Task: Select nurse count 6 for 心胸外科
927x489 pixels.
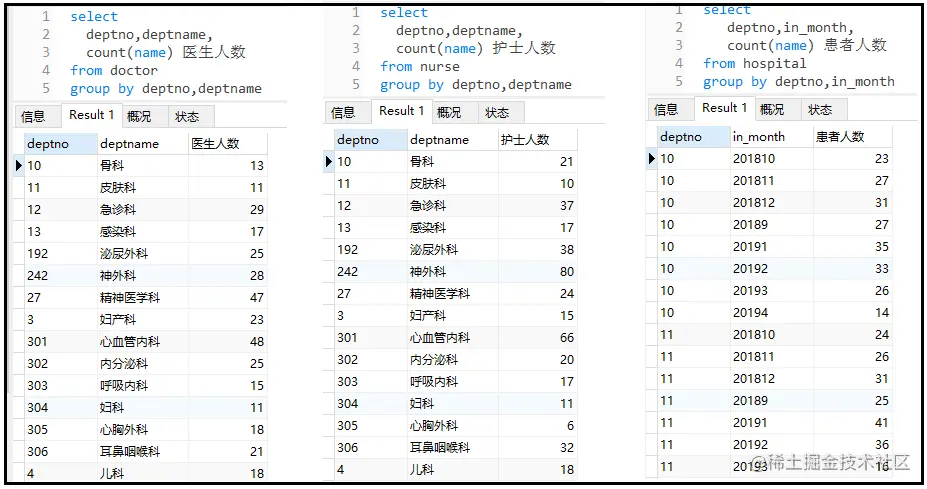Action: [x=537, y=426]
